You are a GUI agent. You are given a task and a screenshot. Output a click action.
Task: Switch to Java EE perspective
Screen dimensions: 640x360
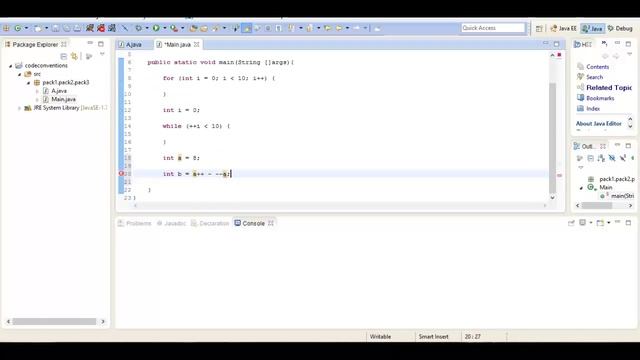pos(563,29)
